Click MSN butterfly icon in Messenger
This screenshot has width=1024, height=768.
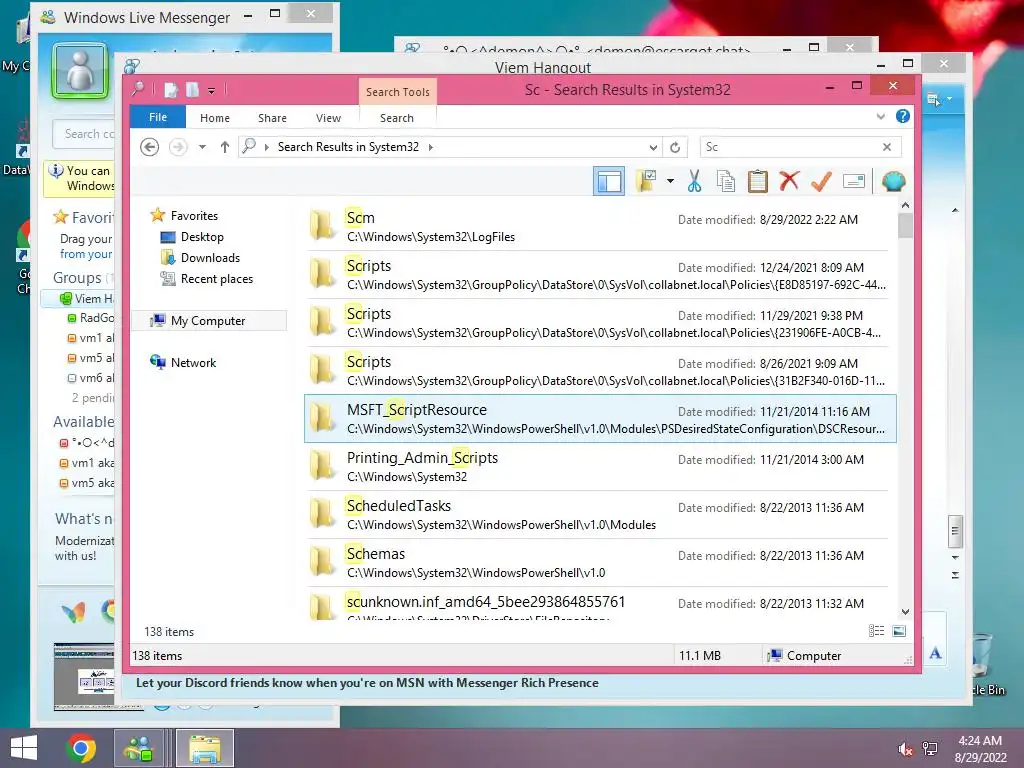click(73, 612)
